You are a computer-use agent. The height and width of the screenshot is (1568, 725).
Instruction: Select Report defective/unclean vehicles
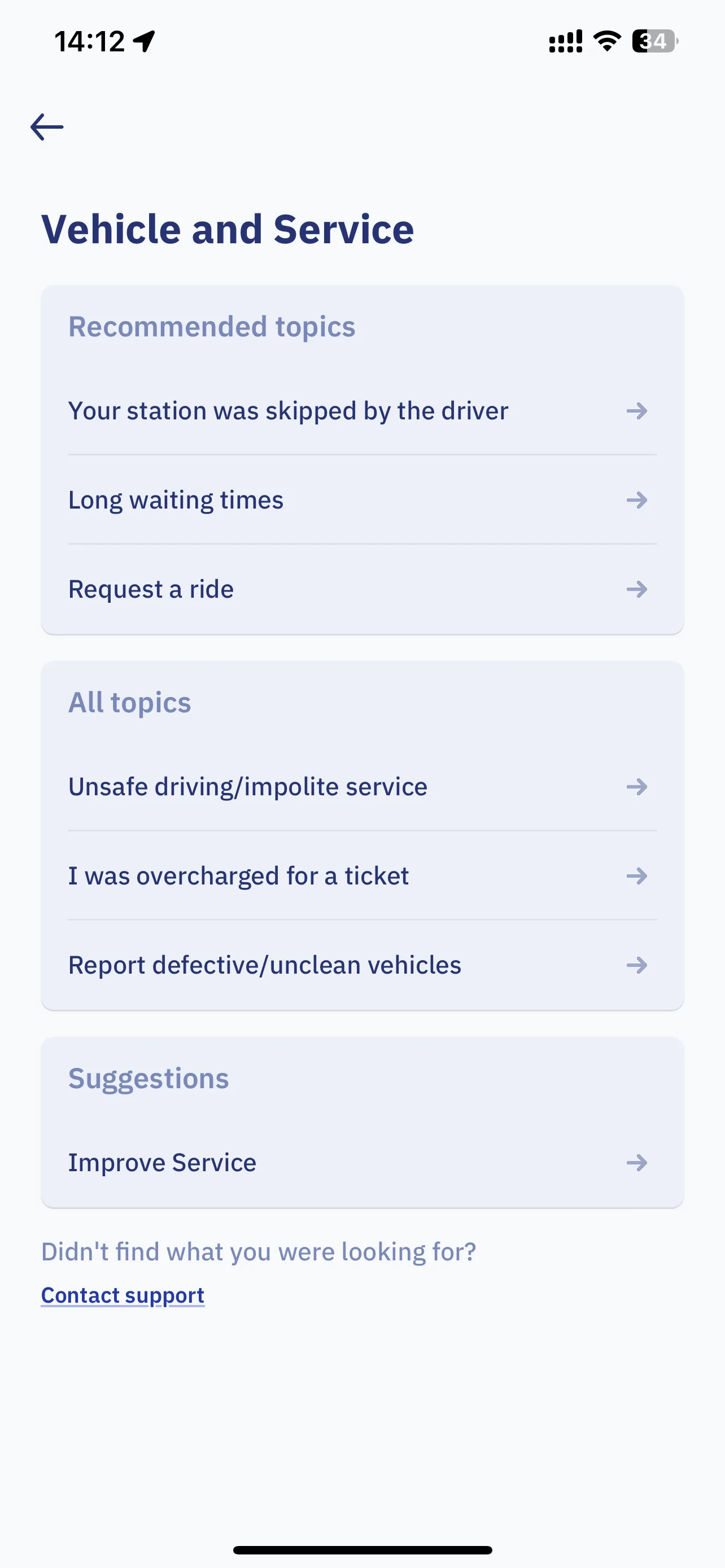(362, 965)
